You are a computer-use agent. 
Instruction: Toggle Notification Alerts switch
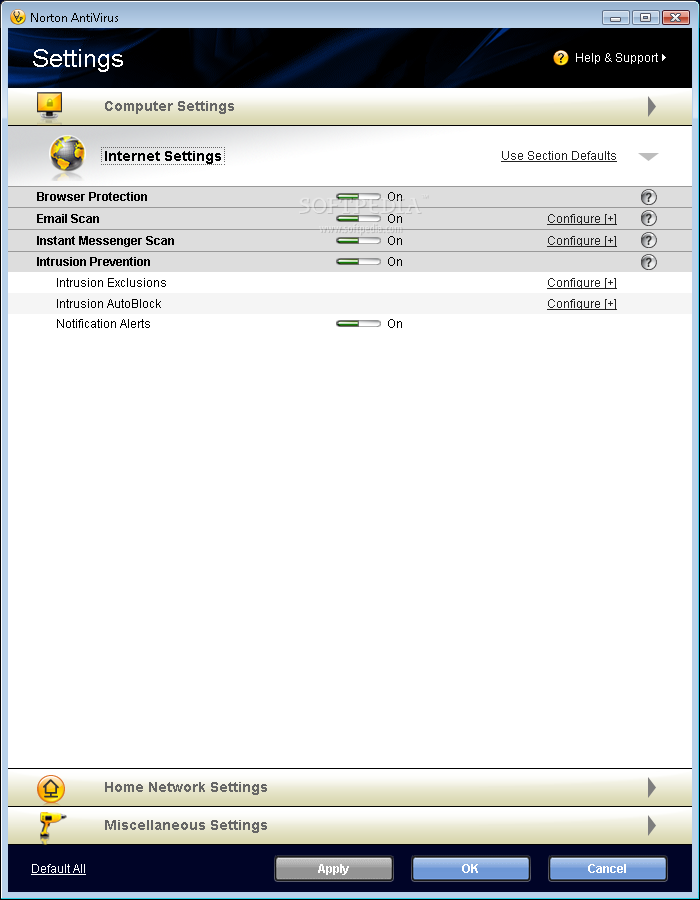358,324
